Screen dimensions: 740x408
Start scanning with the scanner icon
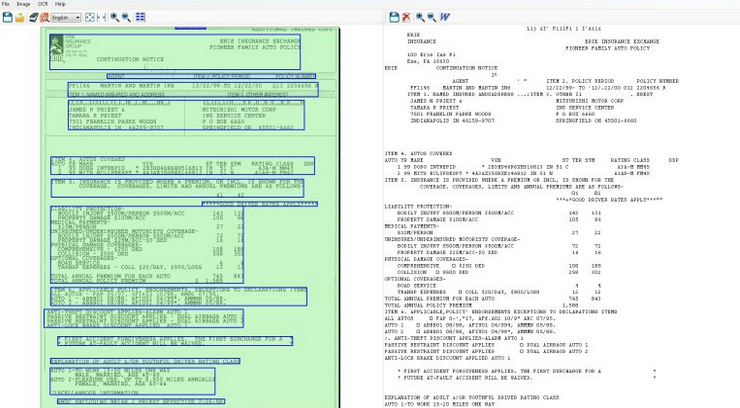coord(33,17)
